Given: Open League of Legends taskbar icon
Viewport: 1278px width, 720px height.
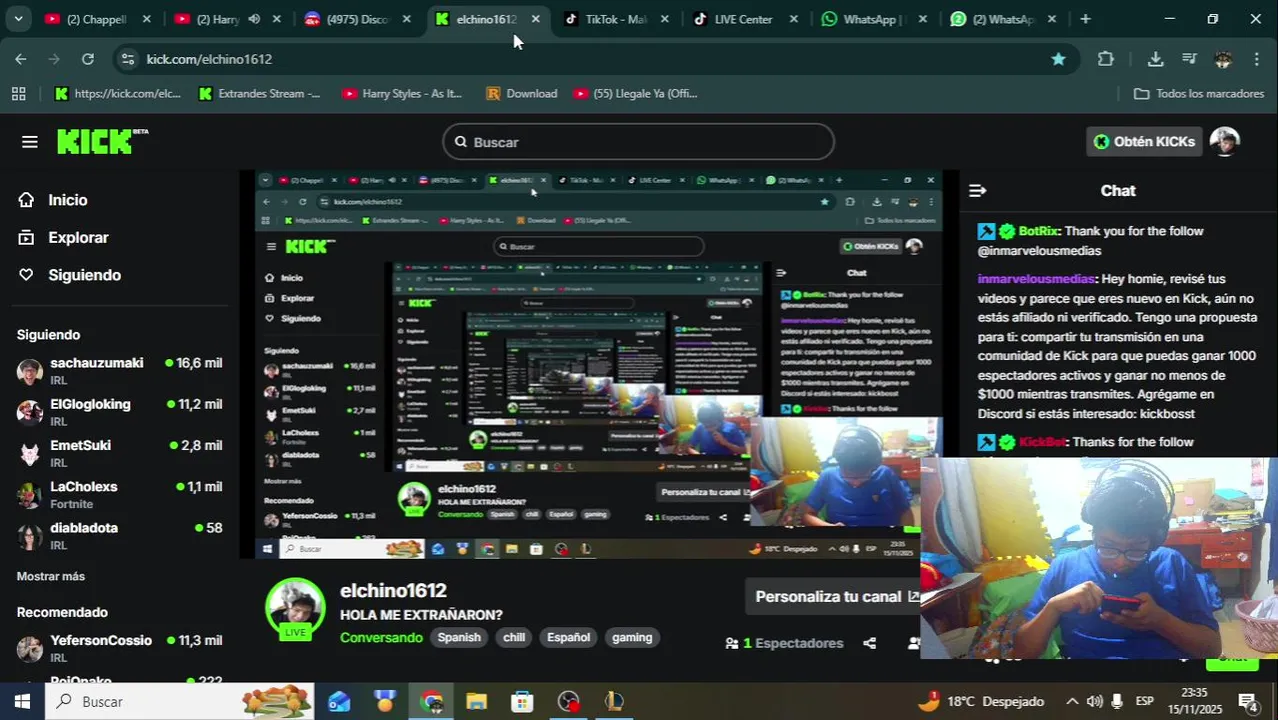Looking at the screenshot, I should 613,701.
